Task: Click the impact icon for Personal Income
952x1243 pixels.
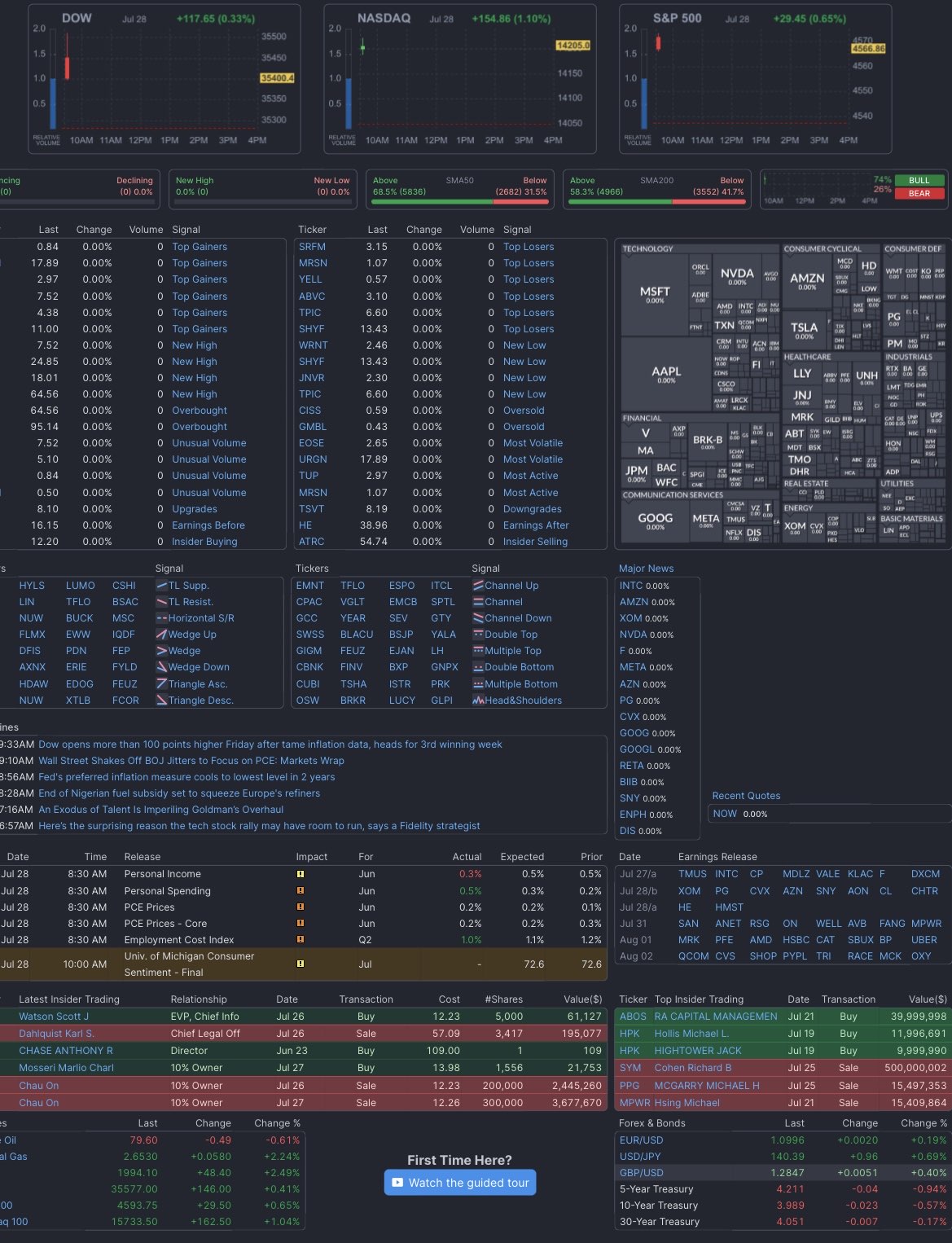Action: click(301, 874)
